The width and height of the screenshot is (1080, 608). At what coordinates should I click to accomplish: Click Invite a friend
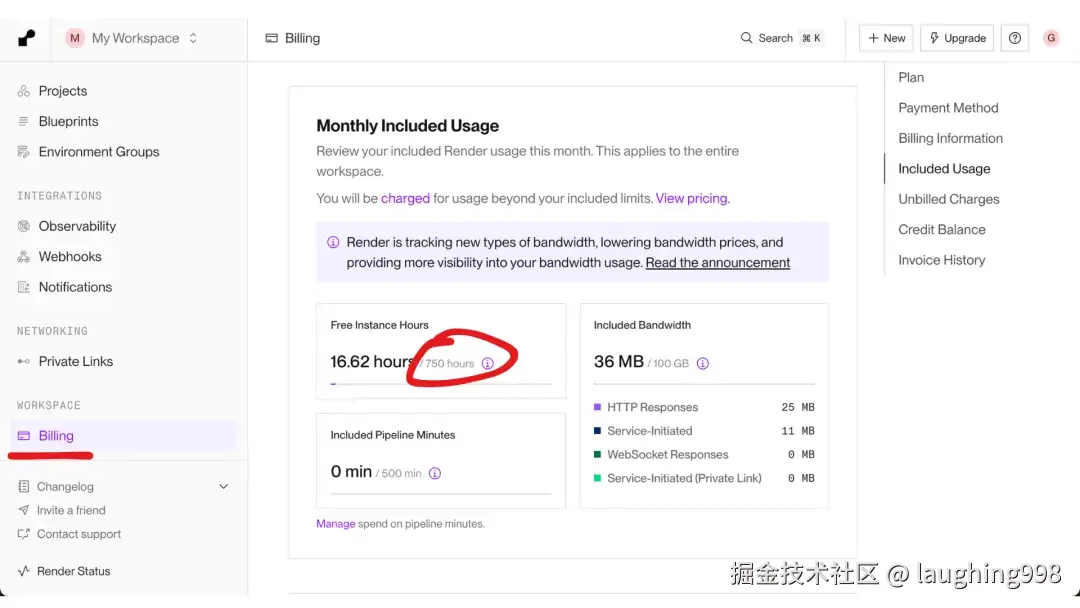pos(71,510)
